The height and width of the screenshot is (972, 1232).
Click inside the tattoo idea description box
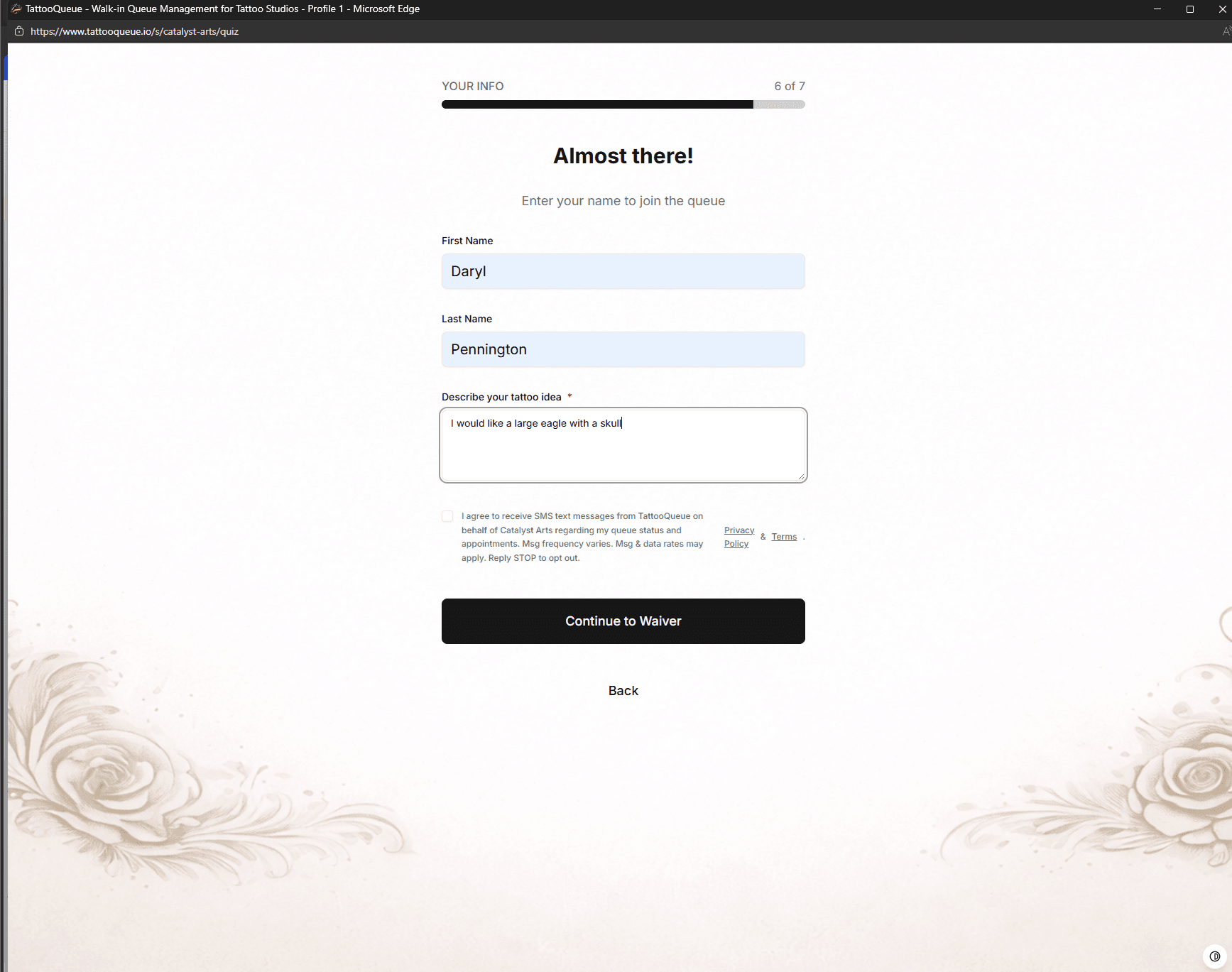623,445
